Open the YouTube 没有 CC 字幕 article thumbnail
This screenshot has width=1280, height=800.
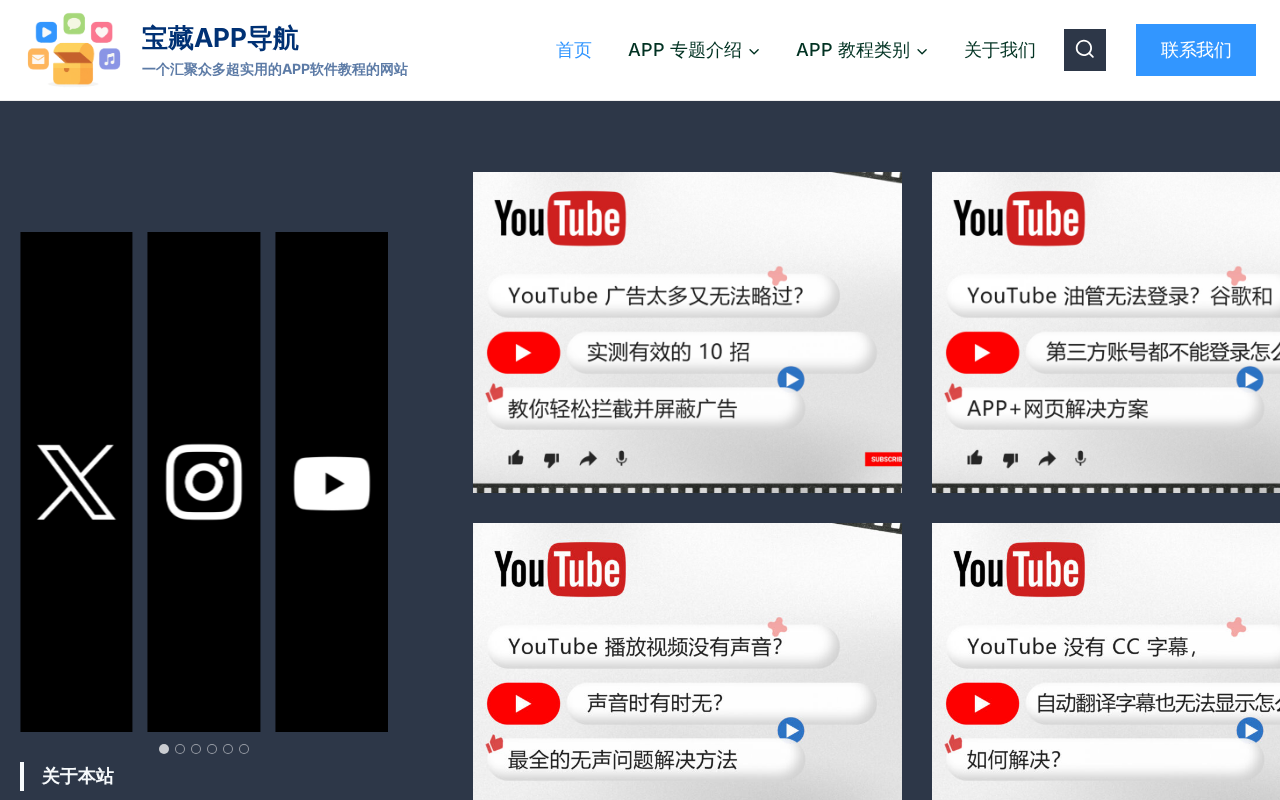1106,661
